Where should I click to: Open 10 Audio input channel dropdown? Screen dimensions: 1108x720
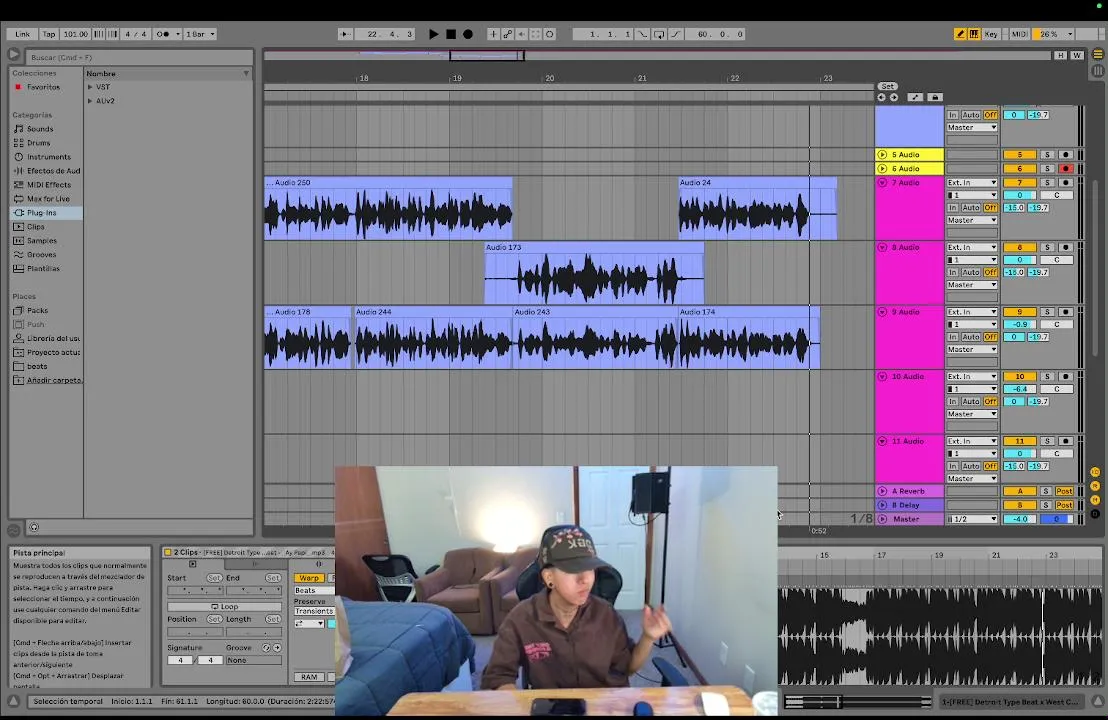coord(972,389)
